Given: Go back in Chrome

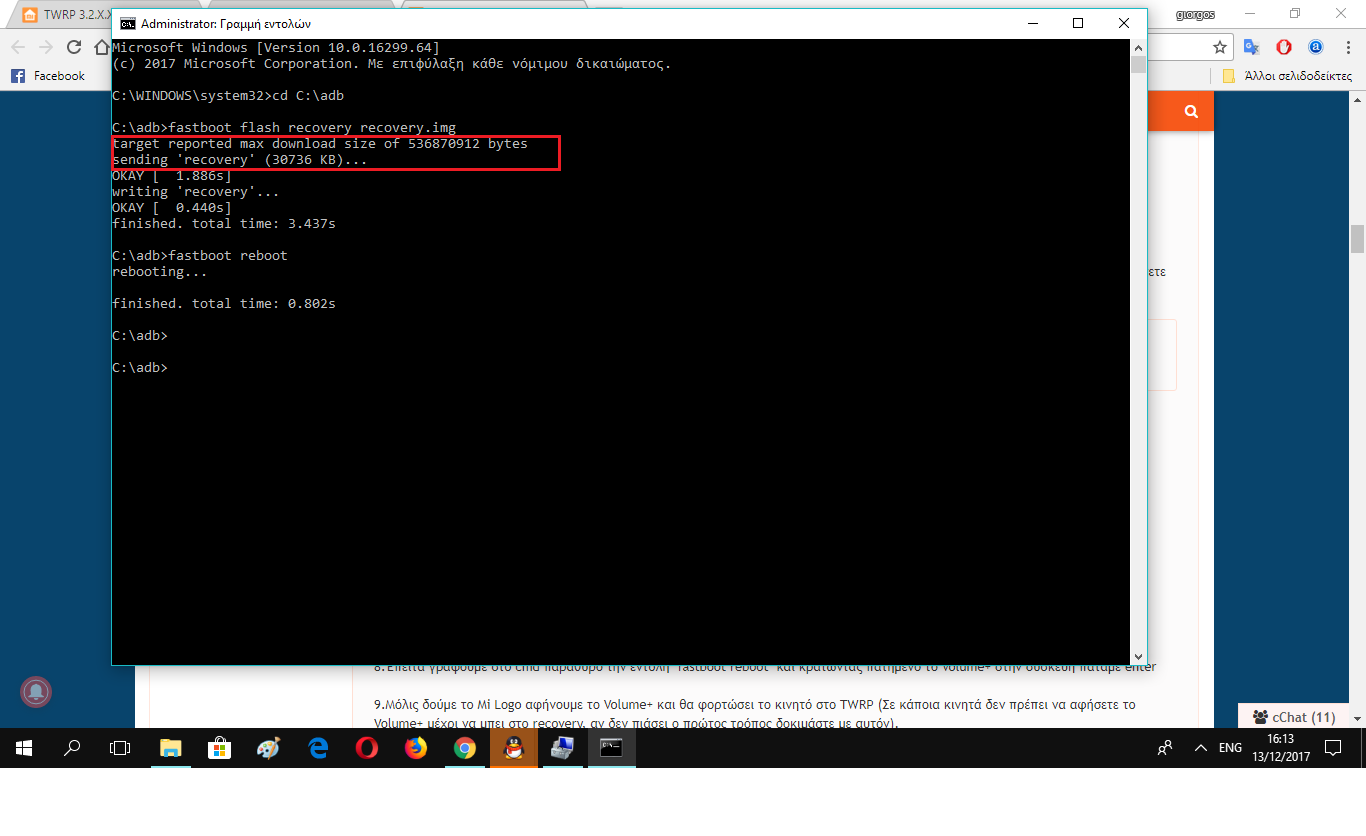Looking at the screenshot, I should pyautogui.click(x=18, y=47).
